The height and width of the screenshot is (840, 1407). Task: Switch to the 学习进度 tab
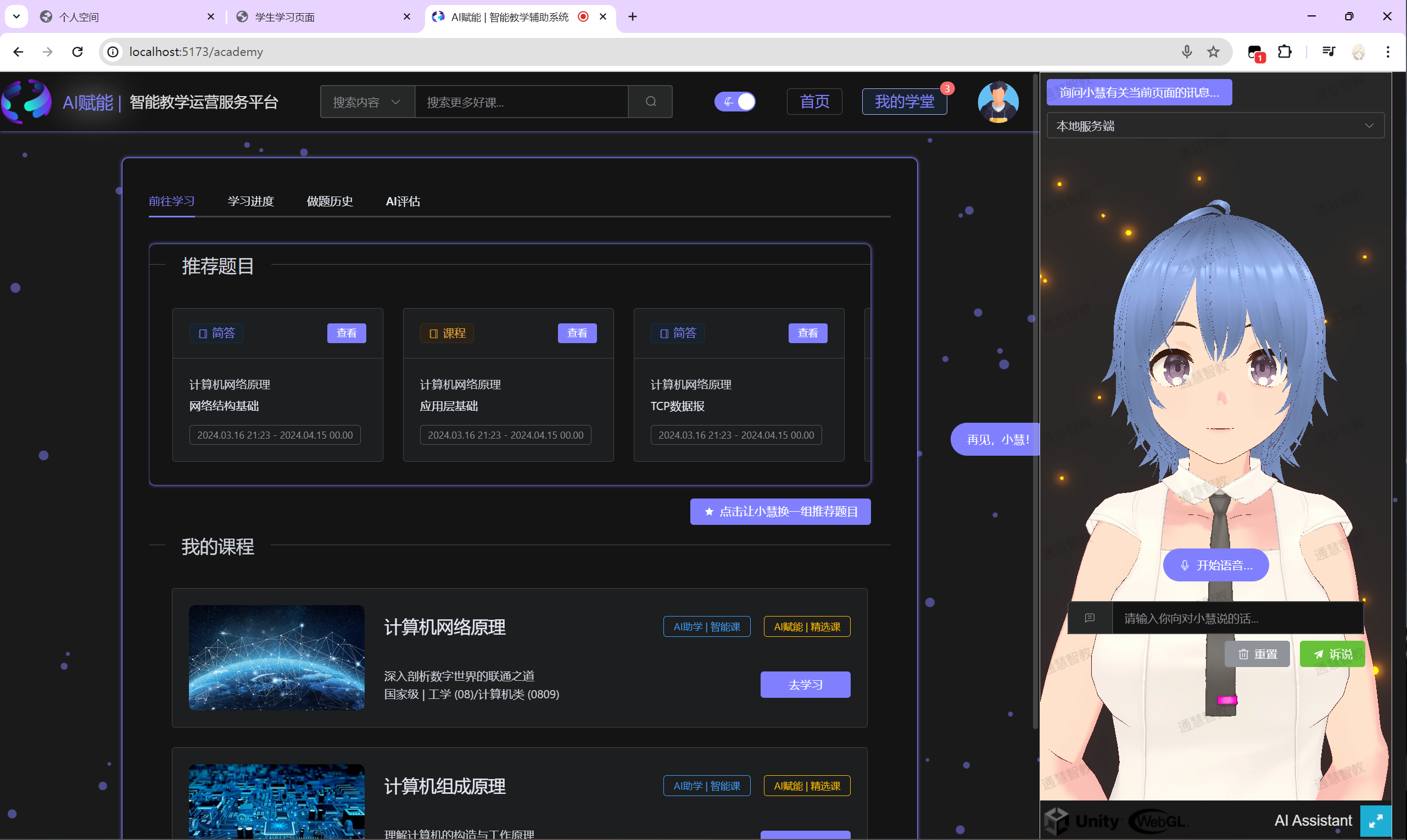[250, 201]
